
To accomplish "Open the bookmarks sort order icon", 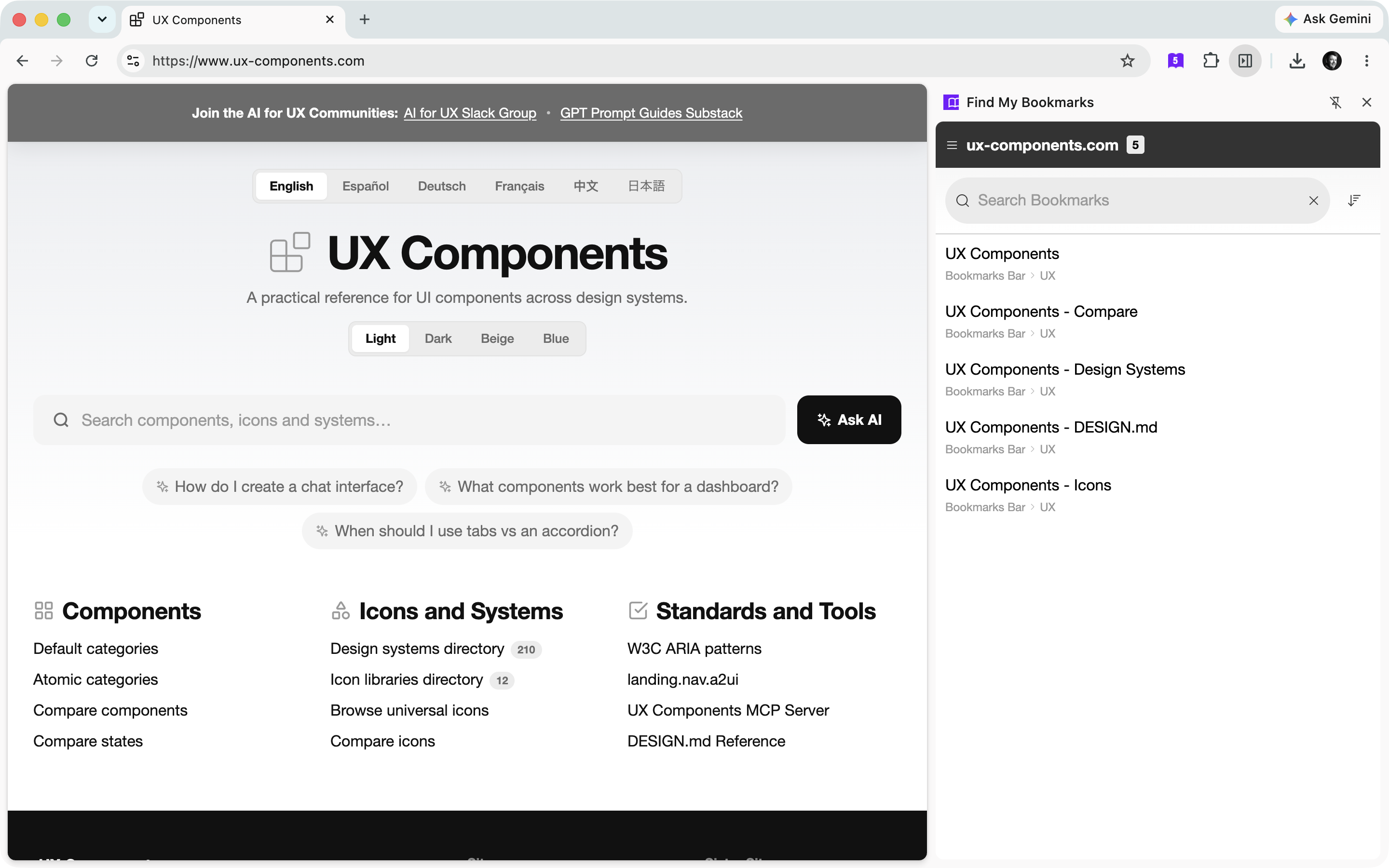I will pyautogui.click(x=1355, y=200).
